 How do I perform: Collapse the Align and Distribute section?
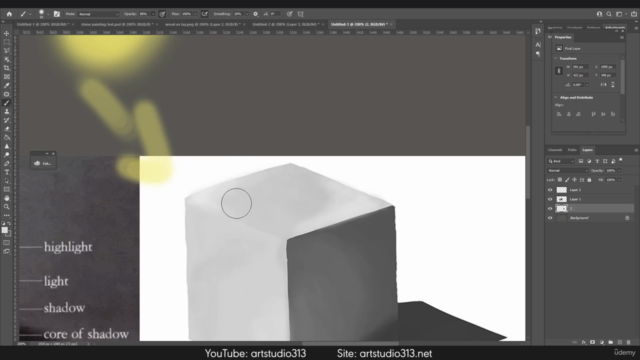[x=556, y=98]
